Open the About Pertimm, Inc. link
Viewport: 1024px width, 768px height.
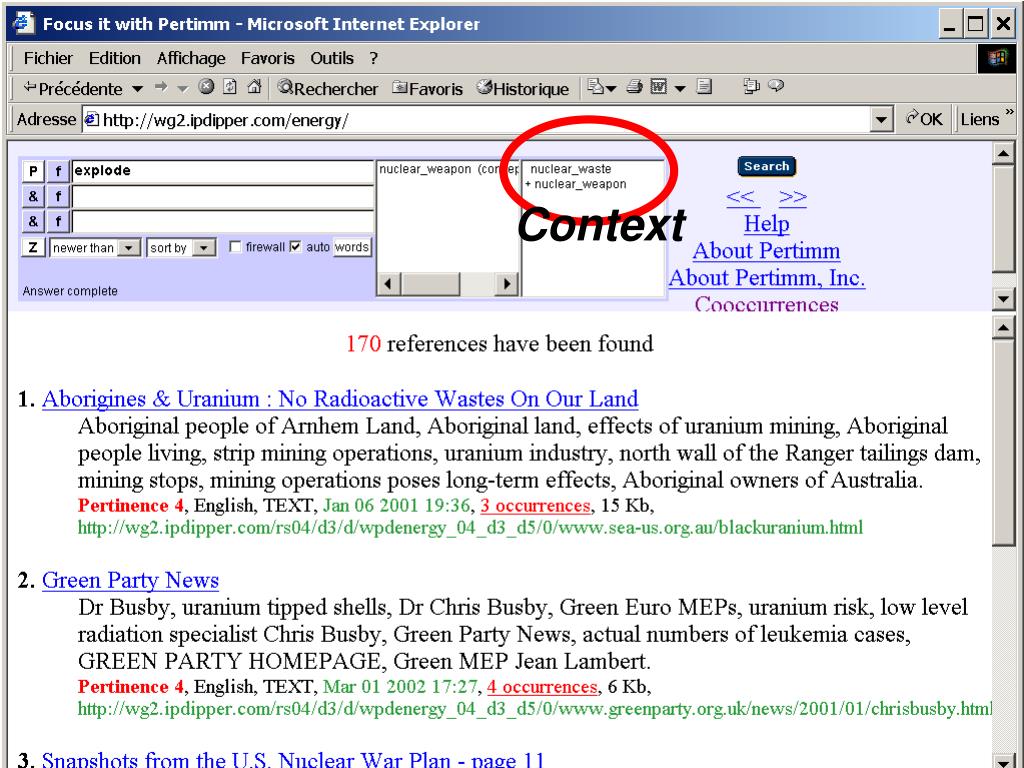(x=767, y=278)
